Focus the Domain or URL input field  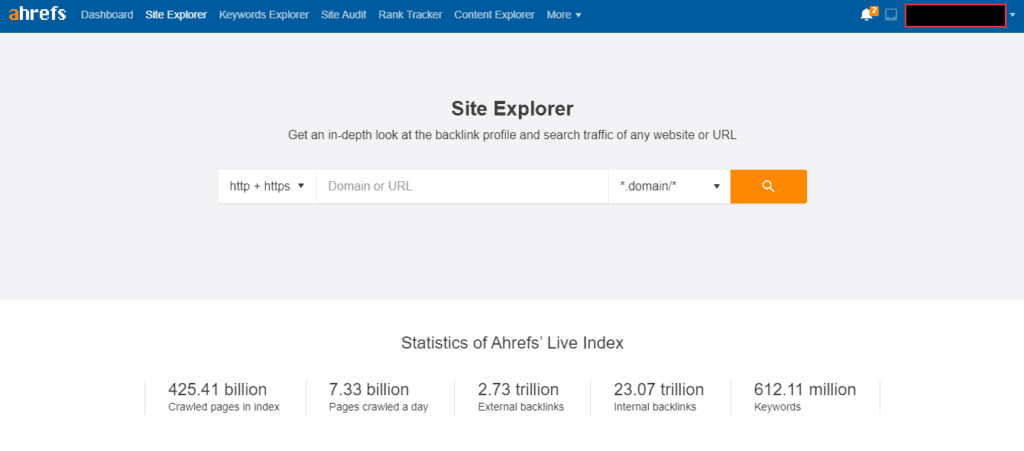(462, 186)
